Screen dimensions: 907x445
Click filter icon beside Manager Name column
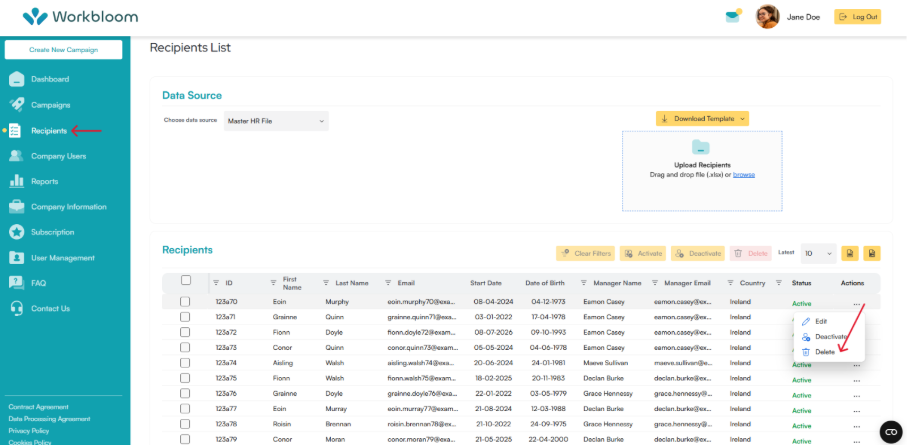[x=584, y=283]
